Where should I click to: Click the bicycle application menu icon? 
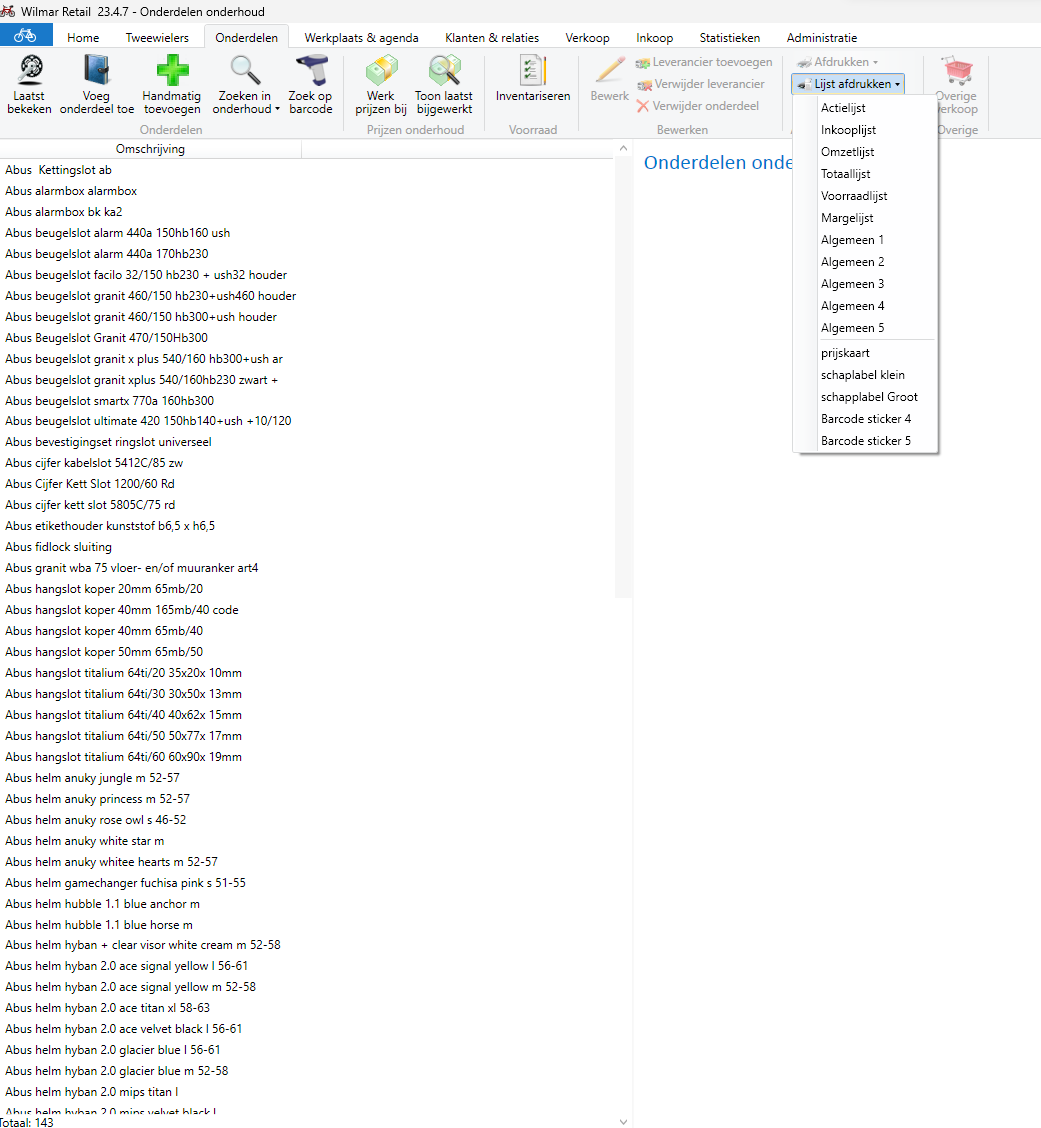pos(26,36)
